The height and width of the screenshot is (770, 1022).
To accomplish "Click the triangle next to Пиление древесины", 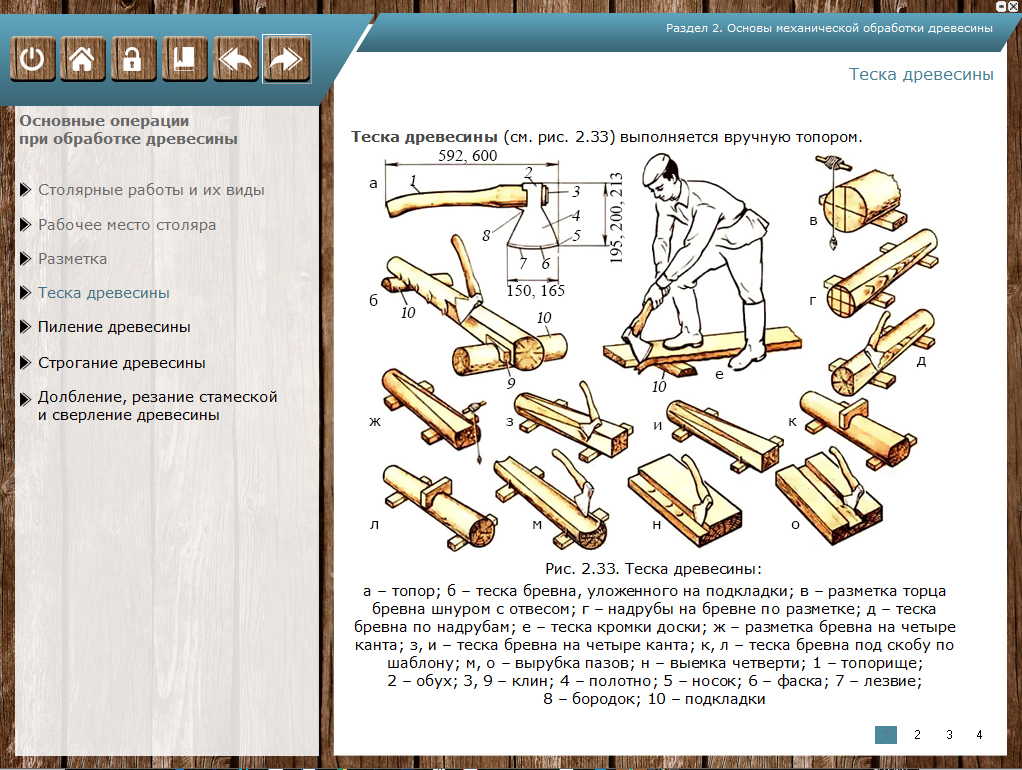I will coord(25,327).
